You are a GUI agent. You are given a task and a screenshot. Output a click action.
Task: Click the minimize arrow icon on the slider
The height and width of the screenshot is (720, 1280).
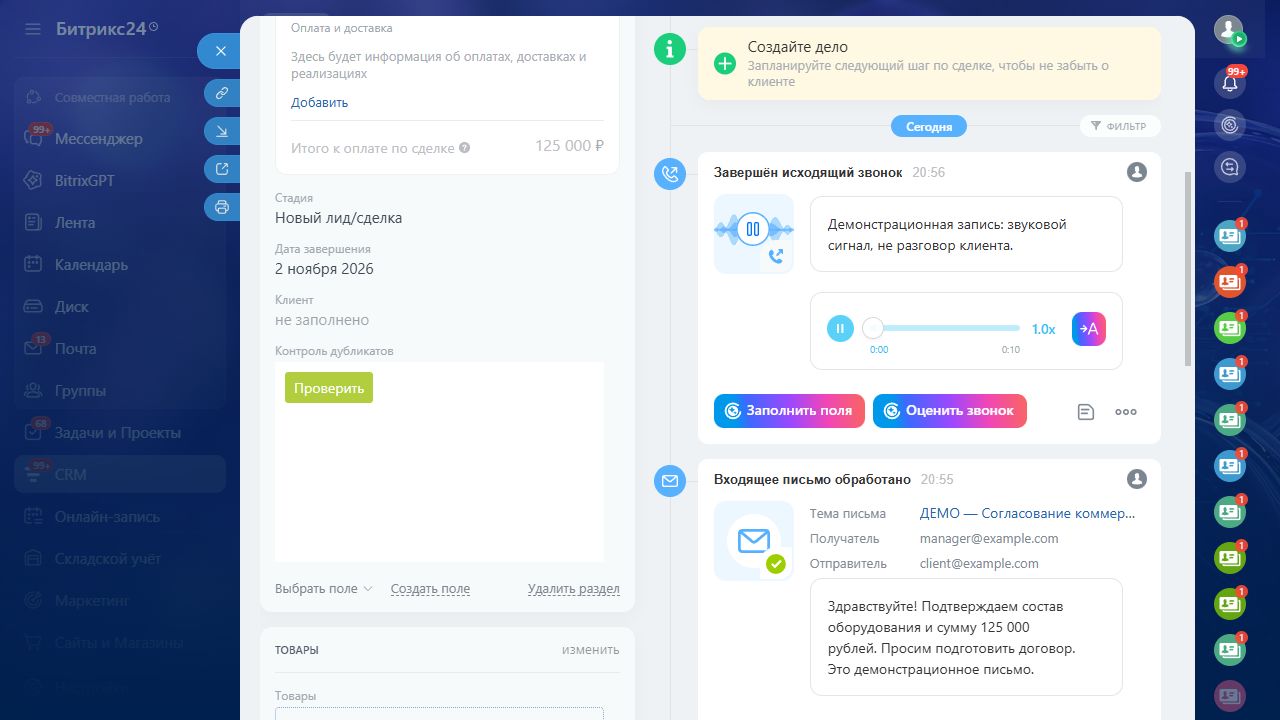pyautogui.click(x=221, y=131)
